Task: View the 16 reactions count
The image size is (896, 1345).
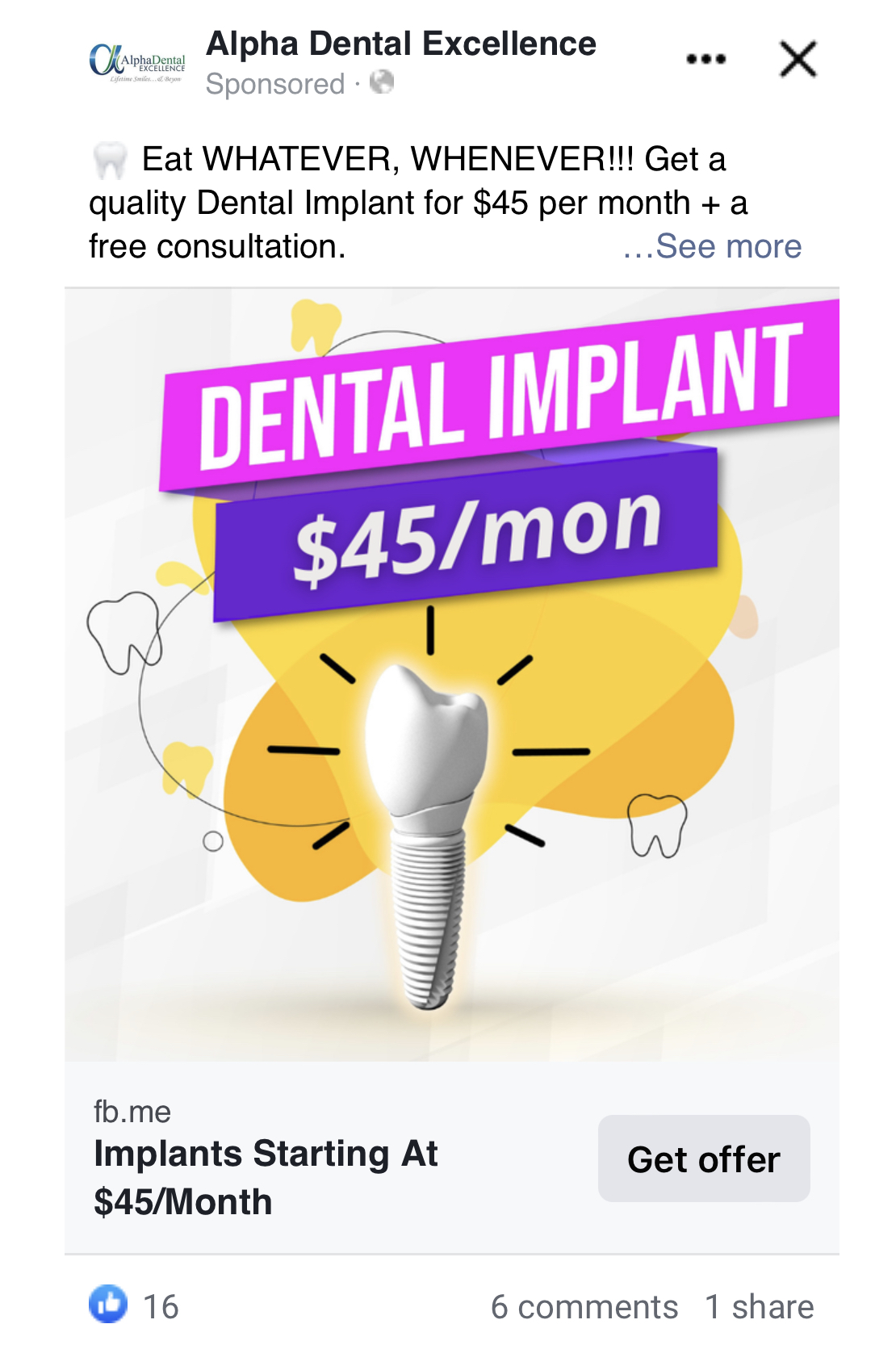Action: (x=161, y=1306)
